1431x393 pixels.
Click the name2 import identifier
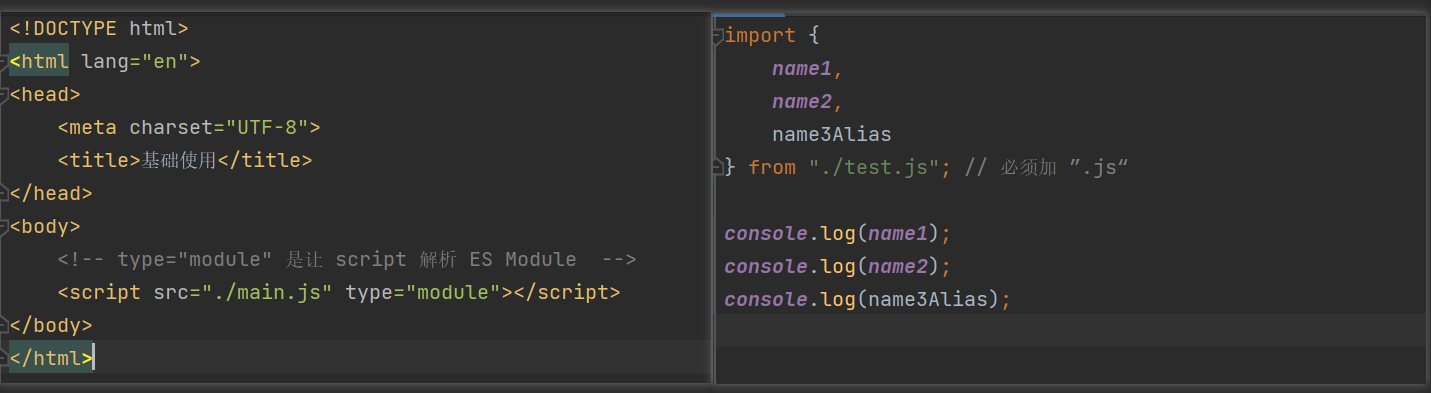click(x=802, y=102)
